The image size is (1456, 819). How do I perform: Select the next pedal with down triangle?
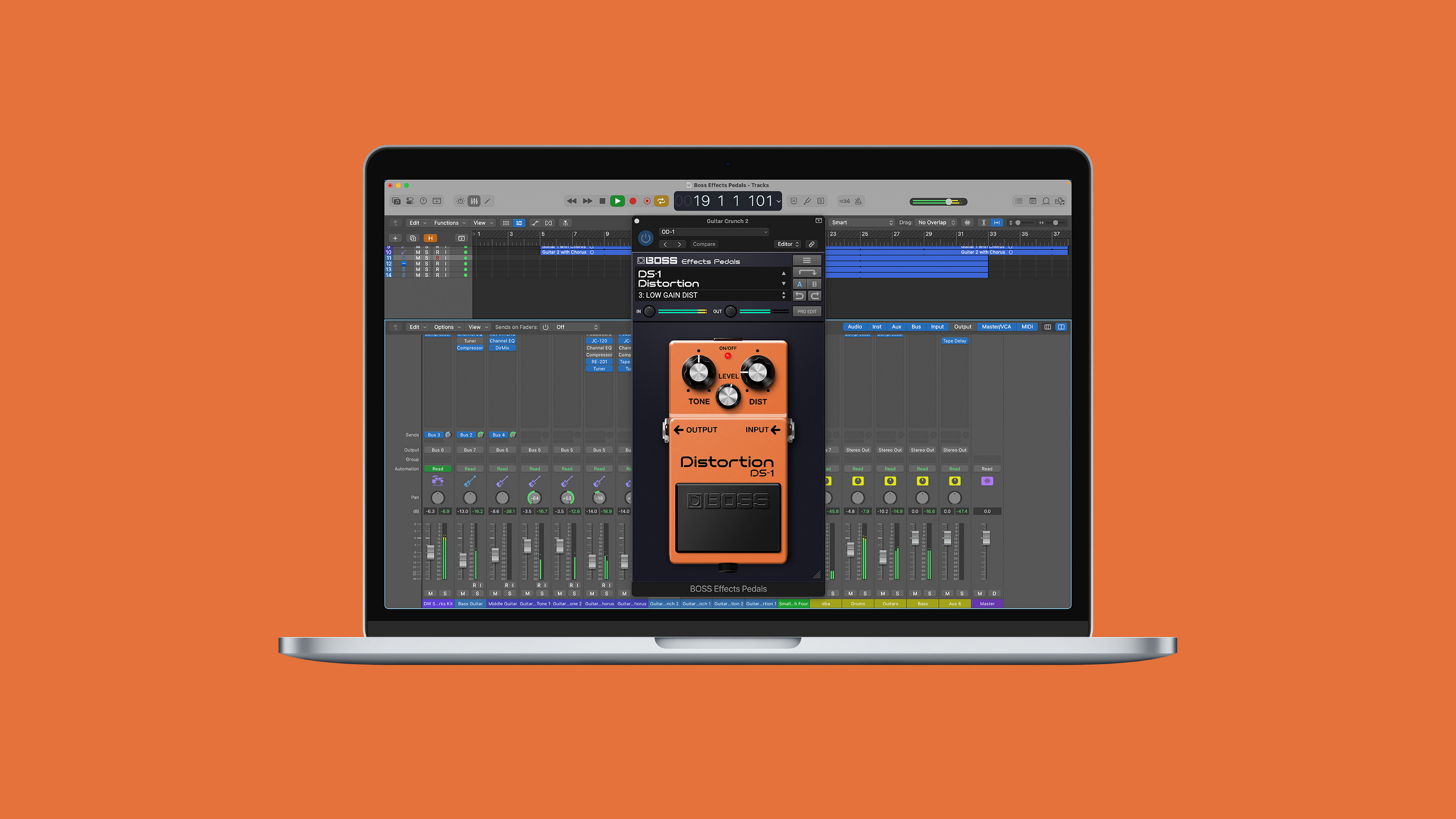point(784,284)
